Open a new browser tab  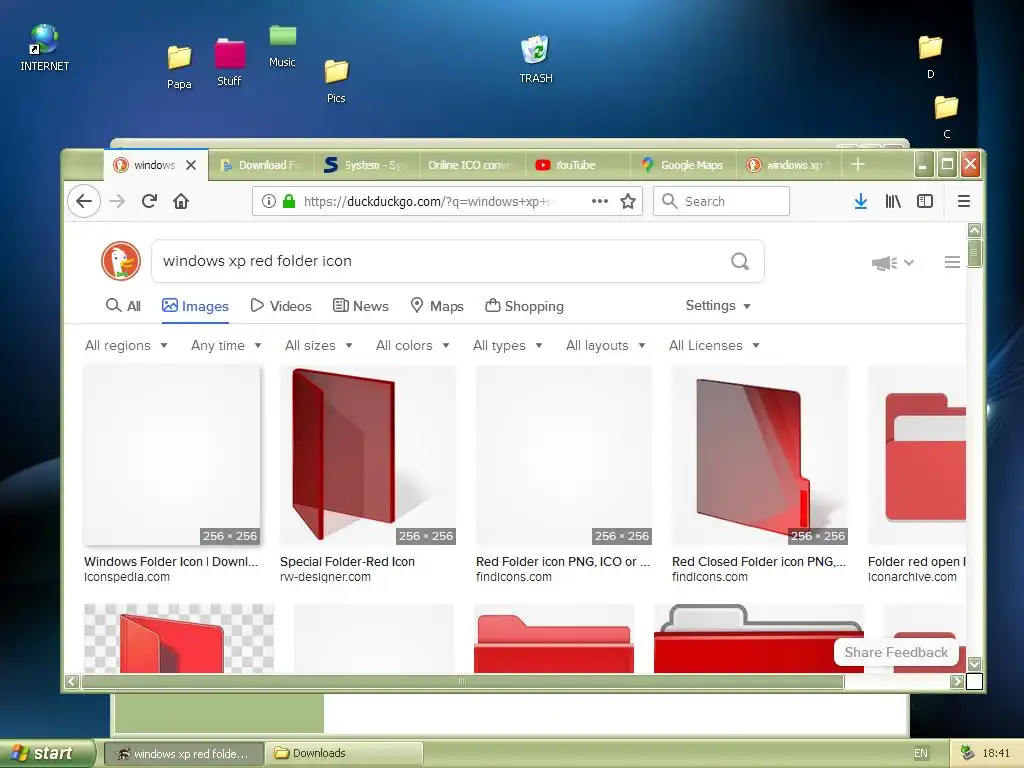click(x=858, y=165)
